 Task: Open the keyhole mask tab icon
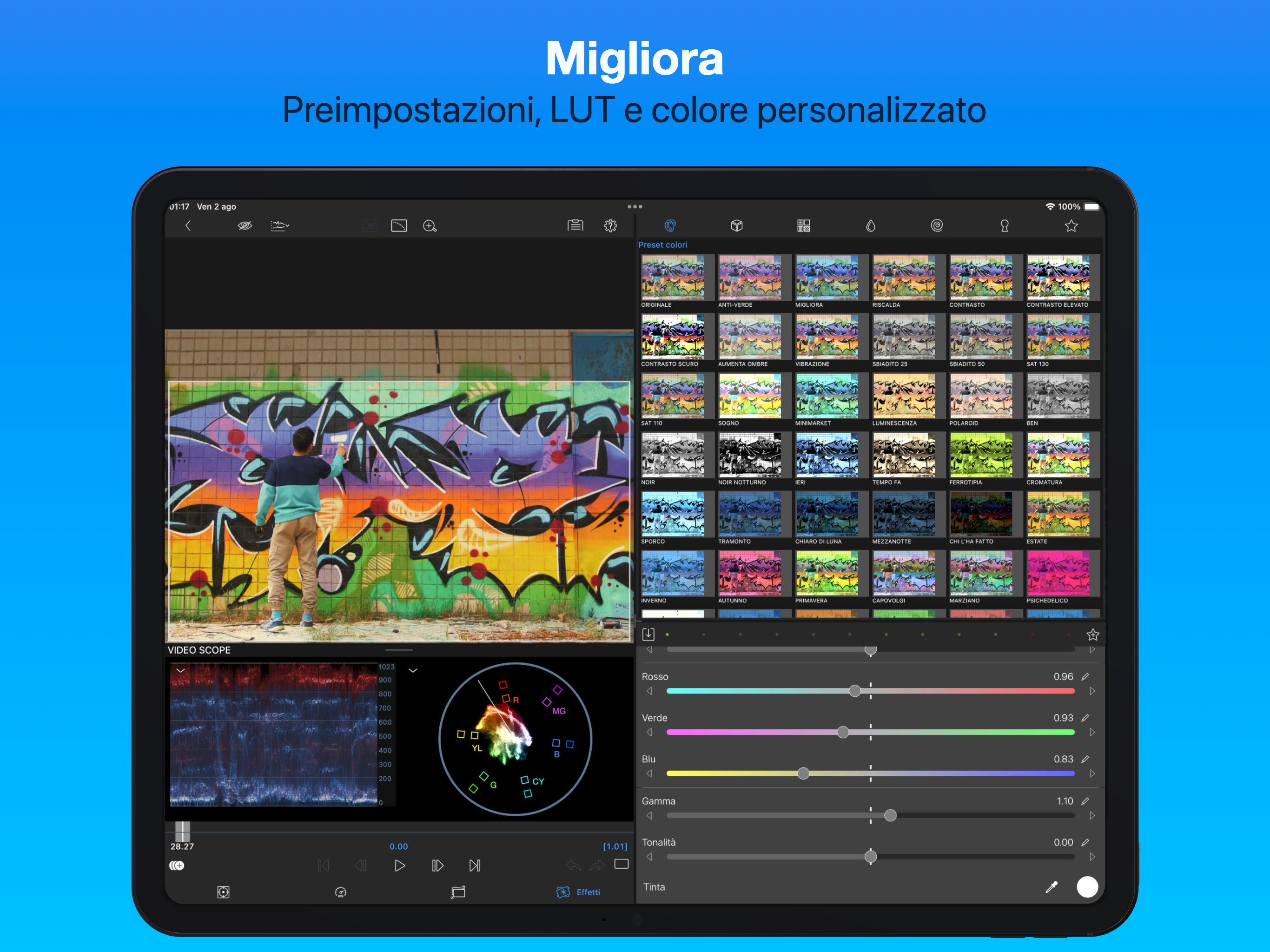click(1004, 225)
